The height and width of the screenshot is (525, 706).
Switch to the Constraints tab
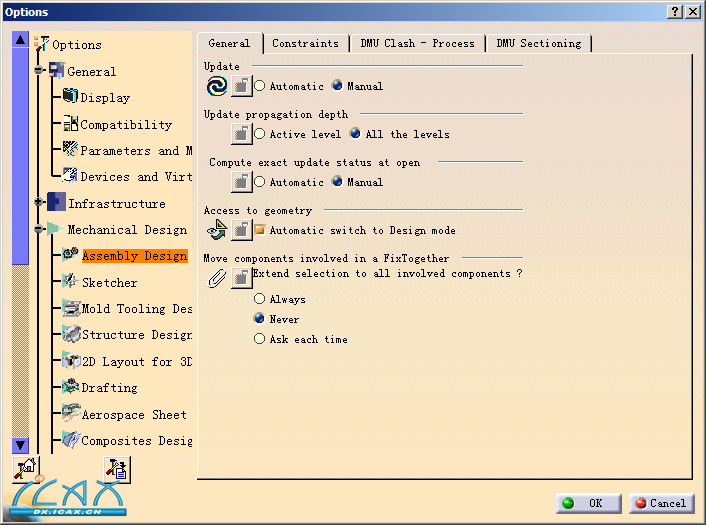coord(305,43)
